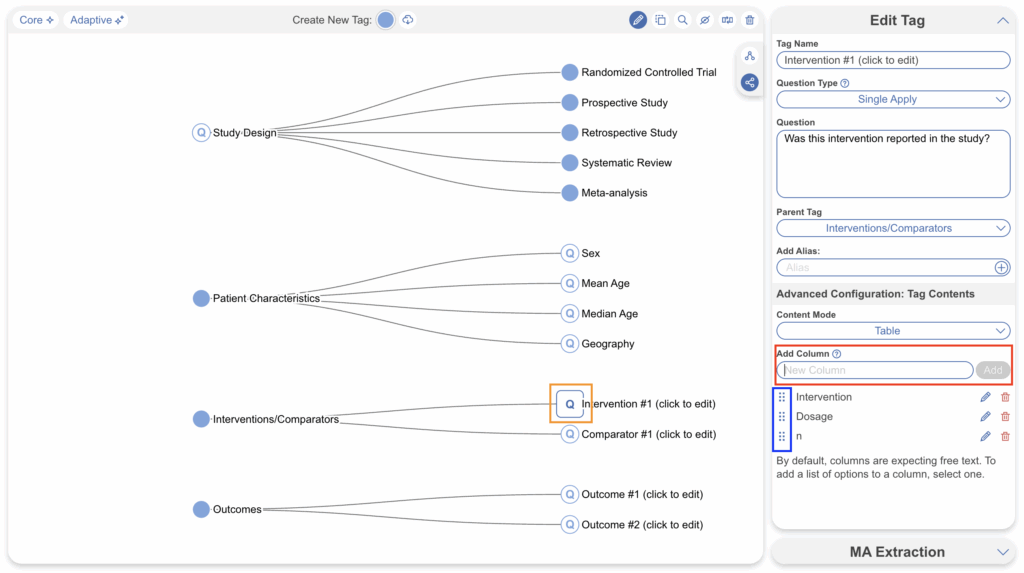Screen dimensions: 1024x573
Task: Click the share icon on the canvas
Action: coord(749,82)
